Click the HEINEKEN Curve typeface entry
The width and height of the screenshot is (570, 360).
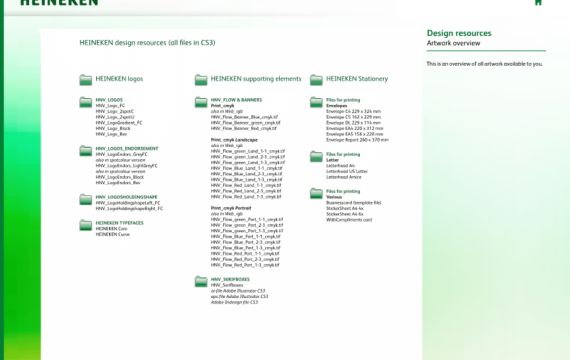click(x=113, y=235)
